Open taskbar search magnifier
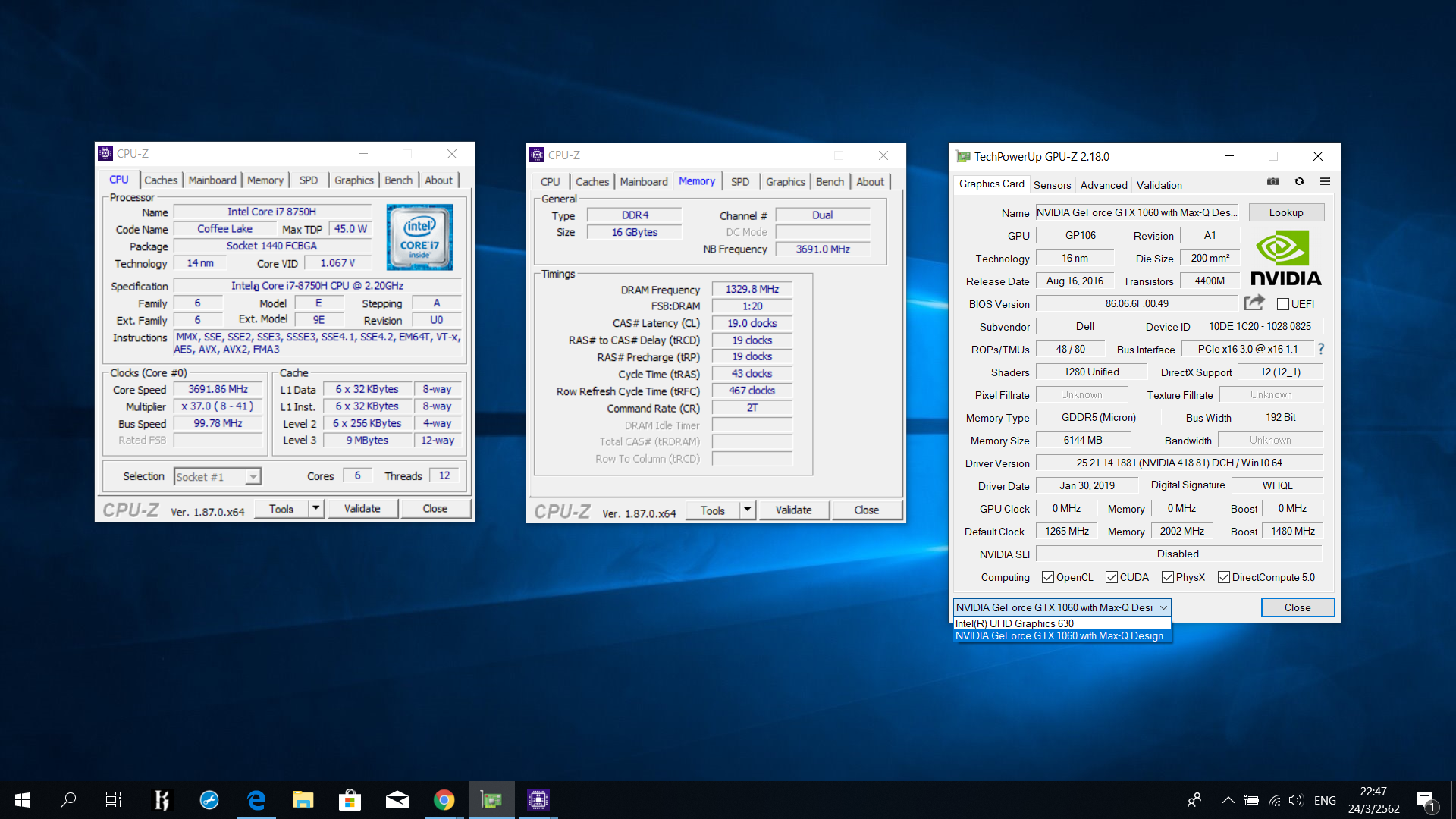1456x819 pixels. click(x=68, y=799)
